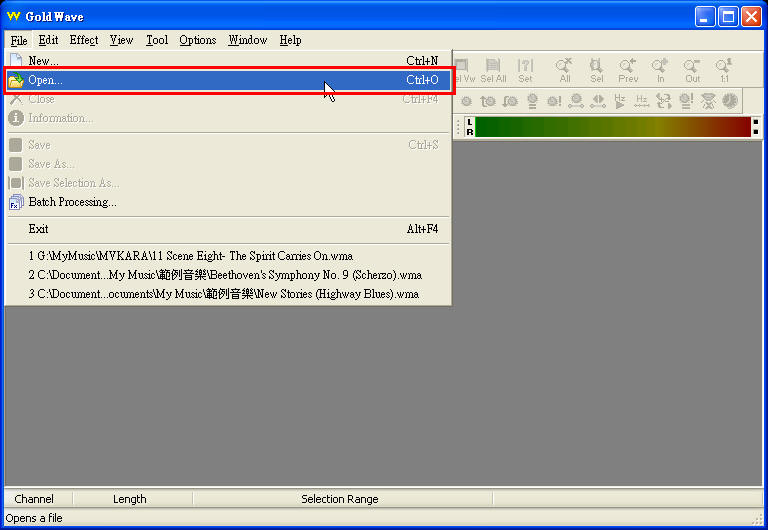Expand the Effect menu
This screenshot has height=530, width=768.
pos(84,40)
